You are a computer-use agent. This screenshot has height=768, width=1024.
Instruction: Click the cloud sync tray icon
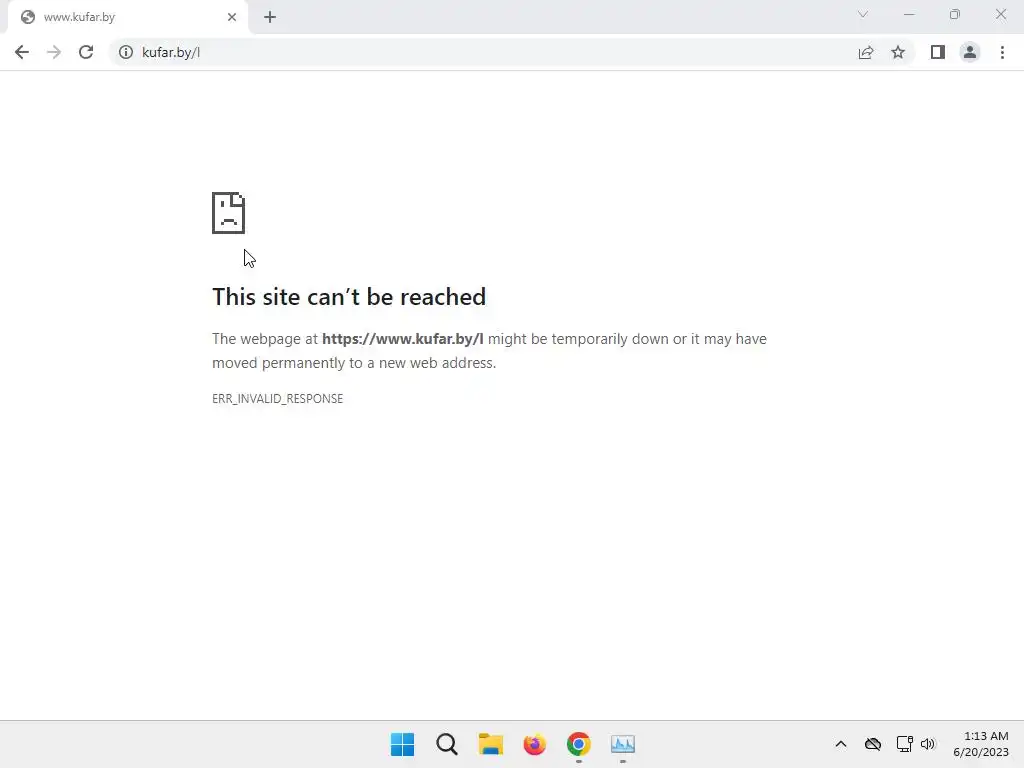click(872, 744)
